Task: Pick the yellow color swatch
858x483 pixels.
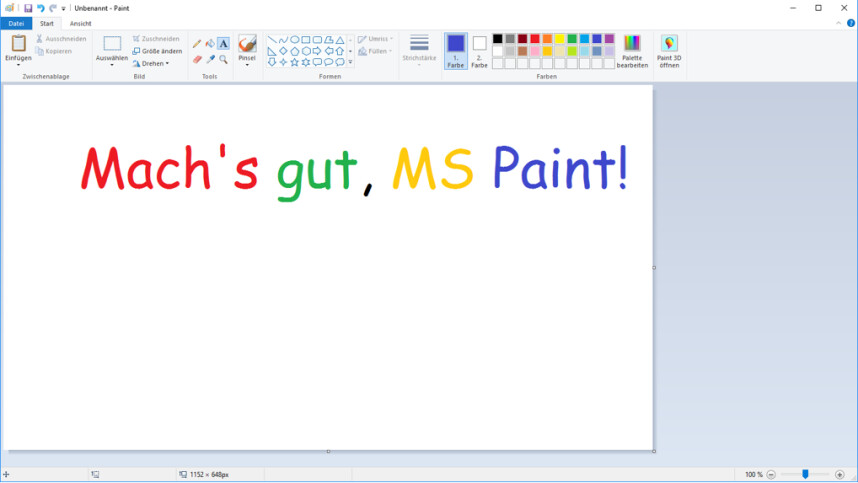Action: pyautogui.click(x=559, y=38)
